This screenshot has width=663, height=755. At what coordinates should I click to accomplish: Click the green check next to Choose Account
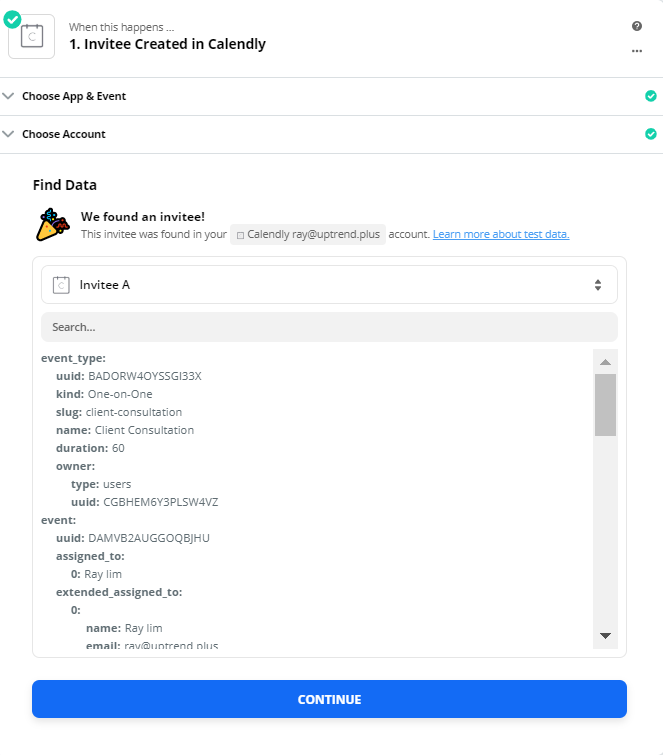(x=650, y=134)
